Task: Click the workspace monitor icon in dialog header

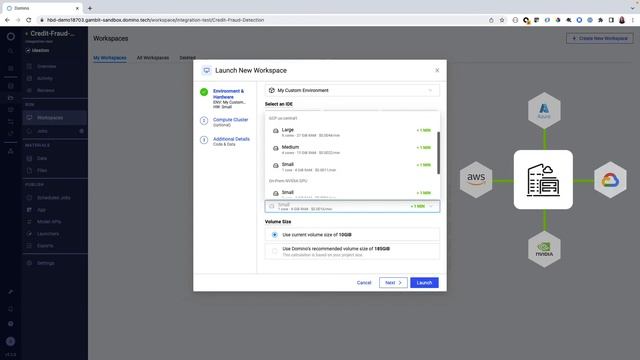Action: coord(207,70)
